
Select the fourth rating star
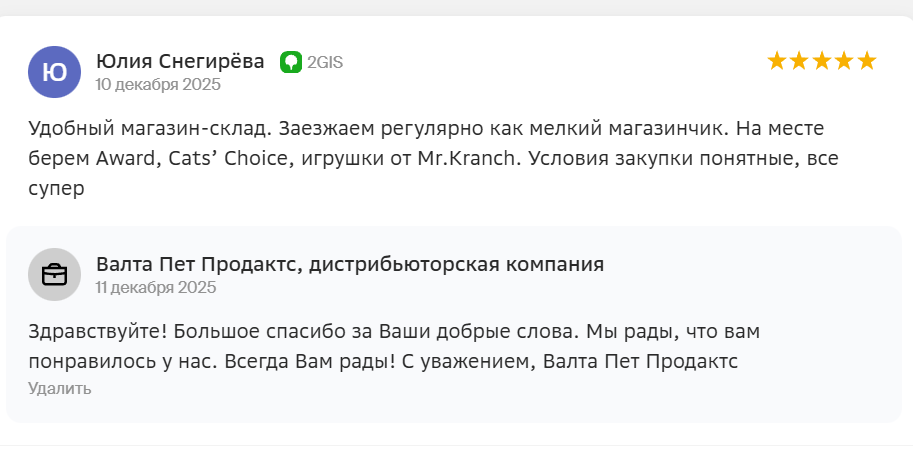tap(844, 61)
